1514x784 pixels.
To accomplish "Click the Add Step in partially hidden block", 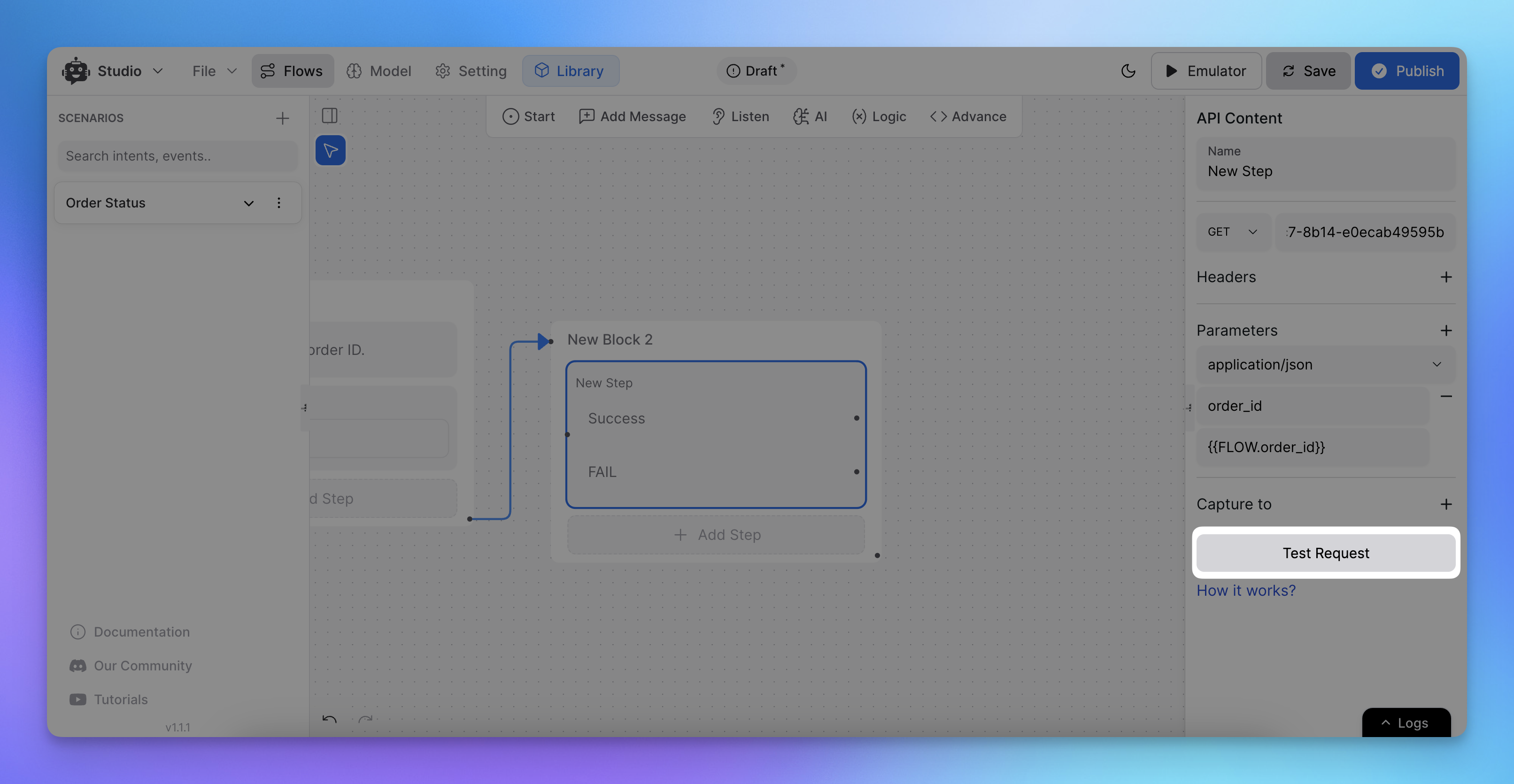I will pos(382,499).
